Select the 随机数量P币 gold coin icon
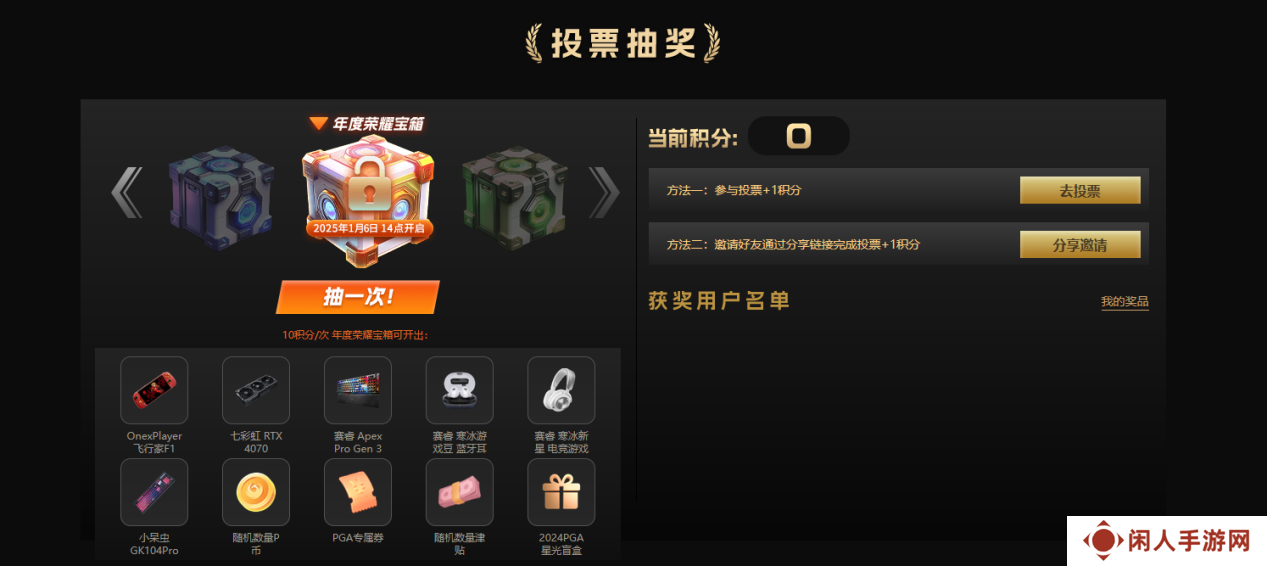Screen dimensions: 1267x566 coord(256,492)
